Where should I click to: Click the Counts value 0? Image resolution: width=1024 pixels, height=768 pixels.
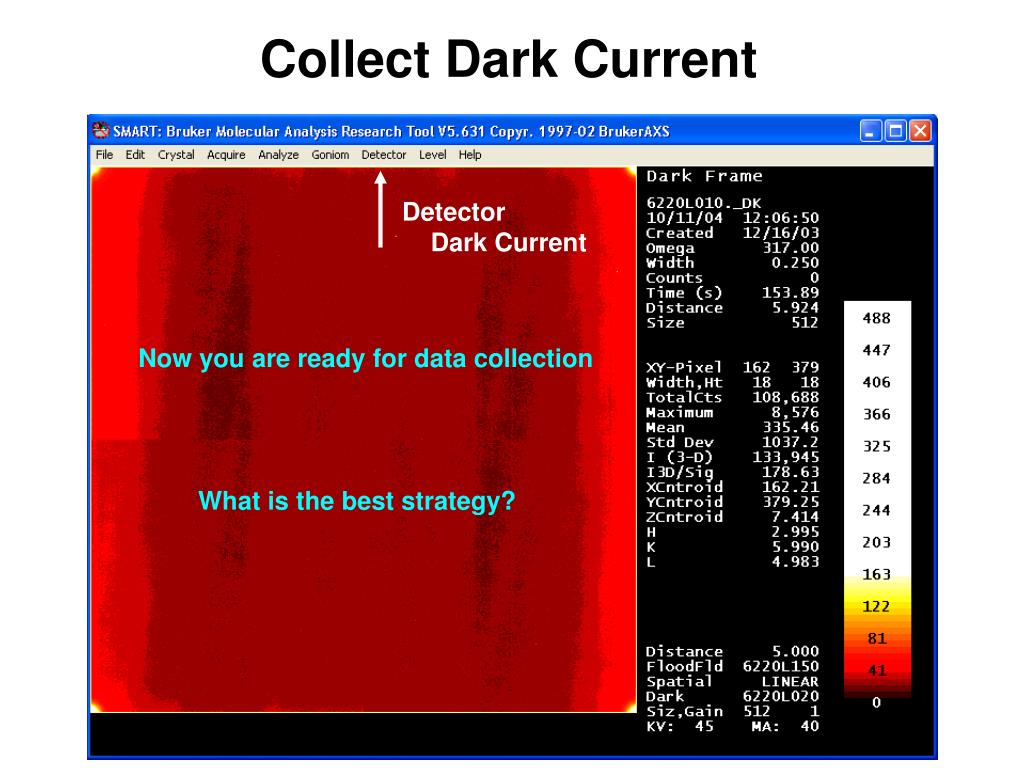point(814,278)
